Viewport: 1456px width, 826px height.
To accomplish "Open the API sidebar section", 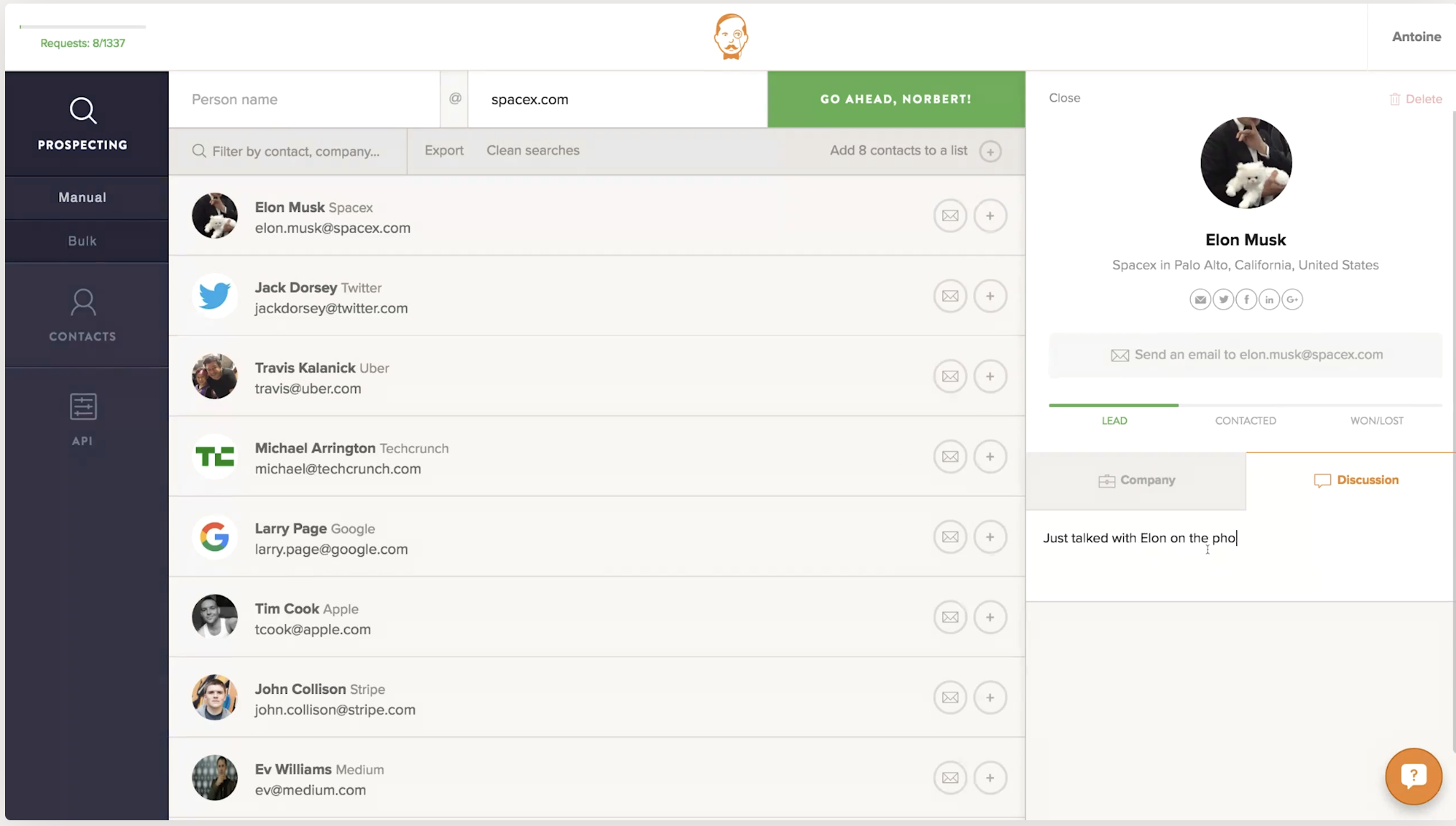I will point(83,420).
